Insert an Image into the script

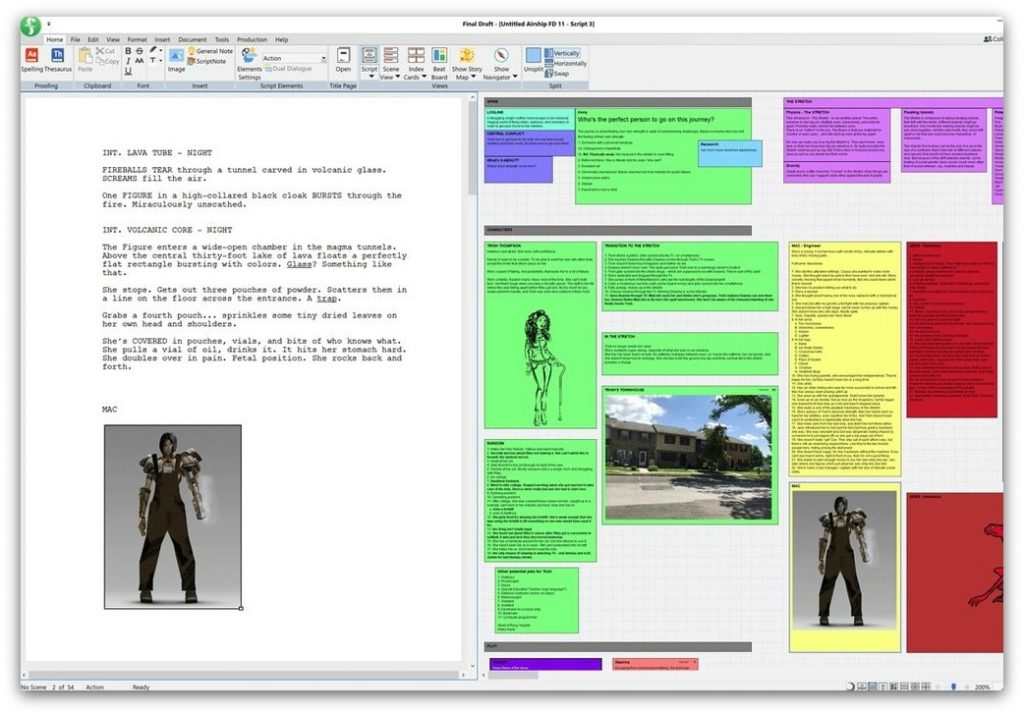(175, 58)
